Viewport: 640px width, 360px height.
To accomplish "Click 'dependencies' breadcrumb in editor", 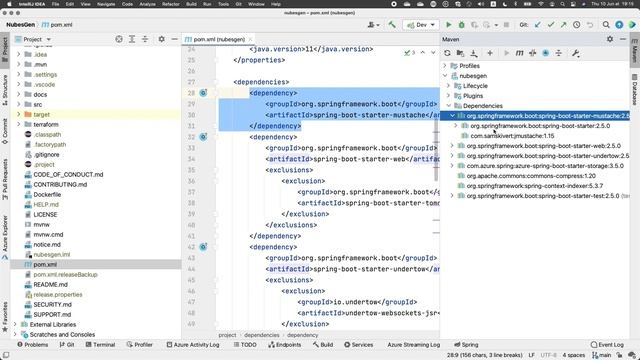I will 262,335.
